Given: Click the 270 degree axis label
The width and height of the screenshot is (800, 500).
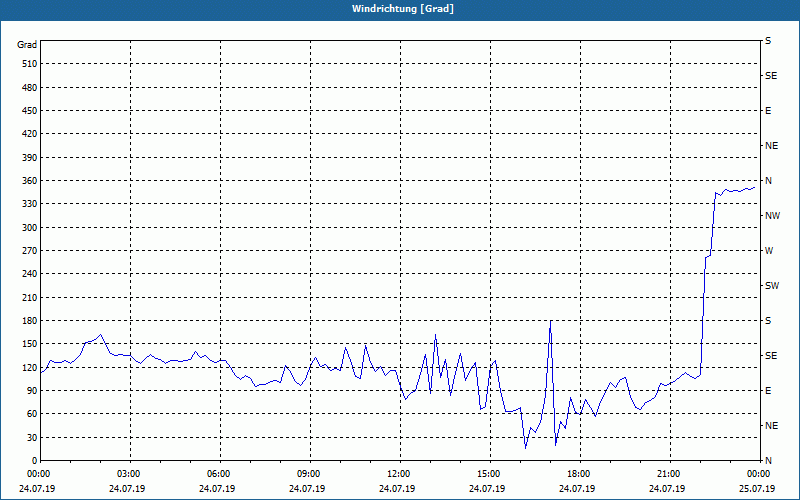Looking at the screenshot, I should [30, 251].
